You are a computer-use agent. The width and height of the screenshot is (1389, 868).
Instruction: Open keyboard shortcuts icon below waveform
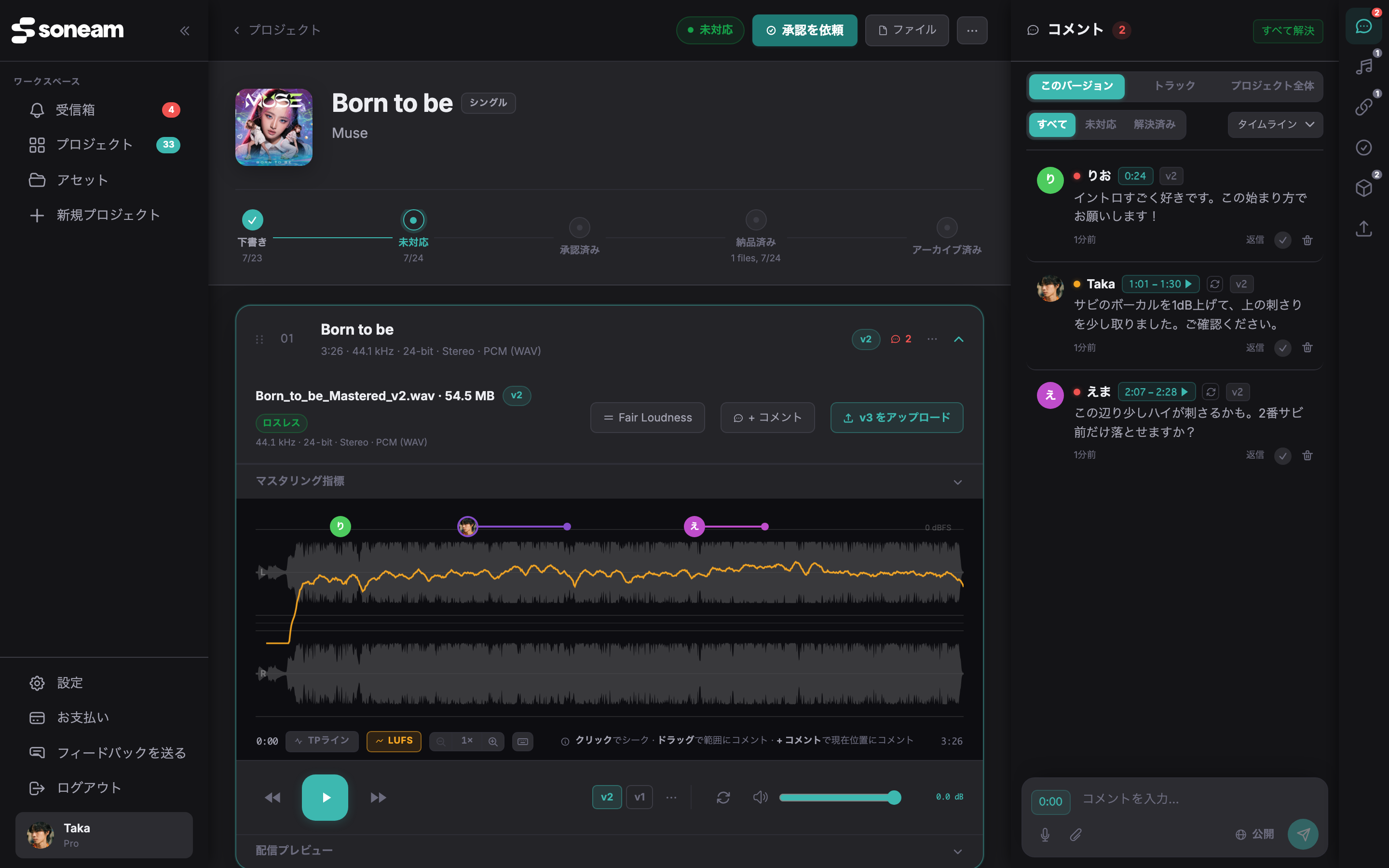[523, 741]
